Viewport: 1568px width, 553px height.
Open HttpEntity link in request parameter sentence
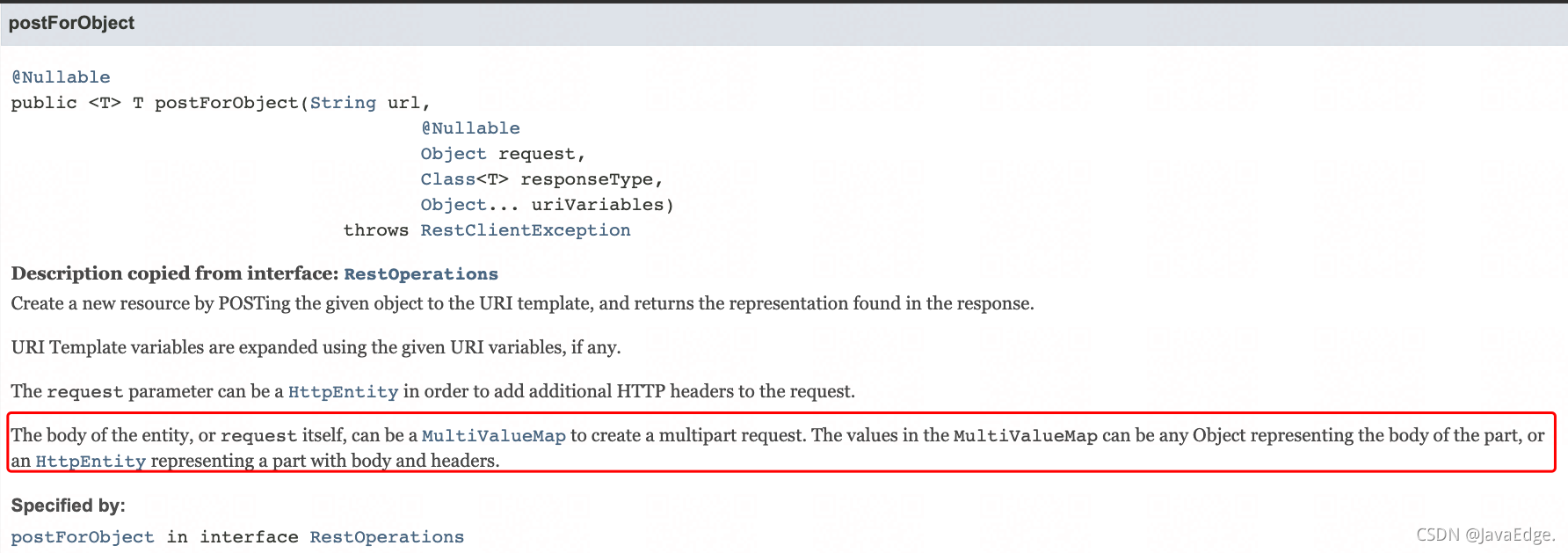click(343, 392)
